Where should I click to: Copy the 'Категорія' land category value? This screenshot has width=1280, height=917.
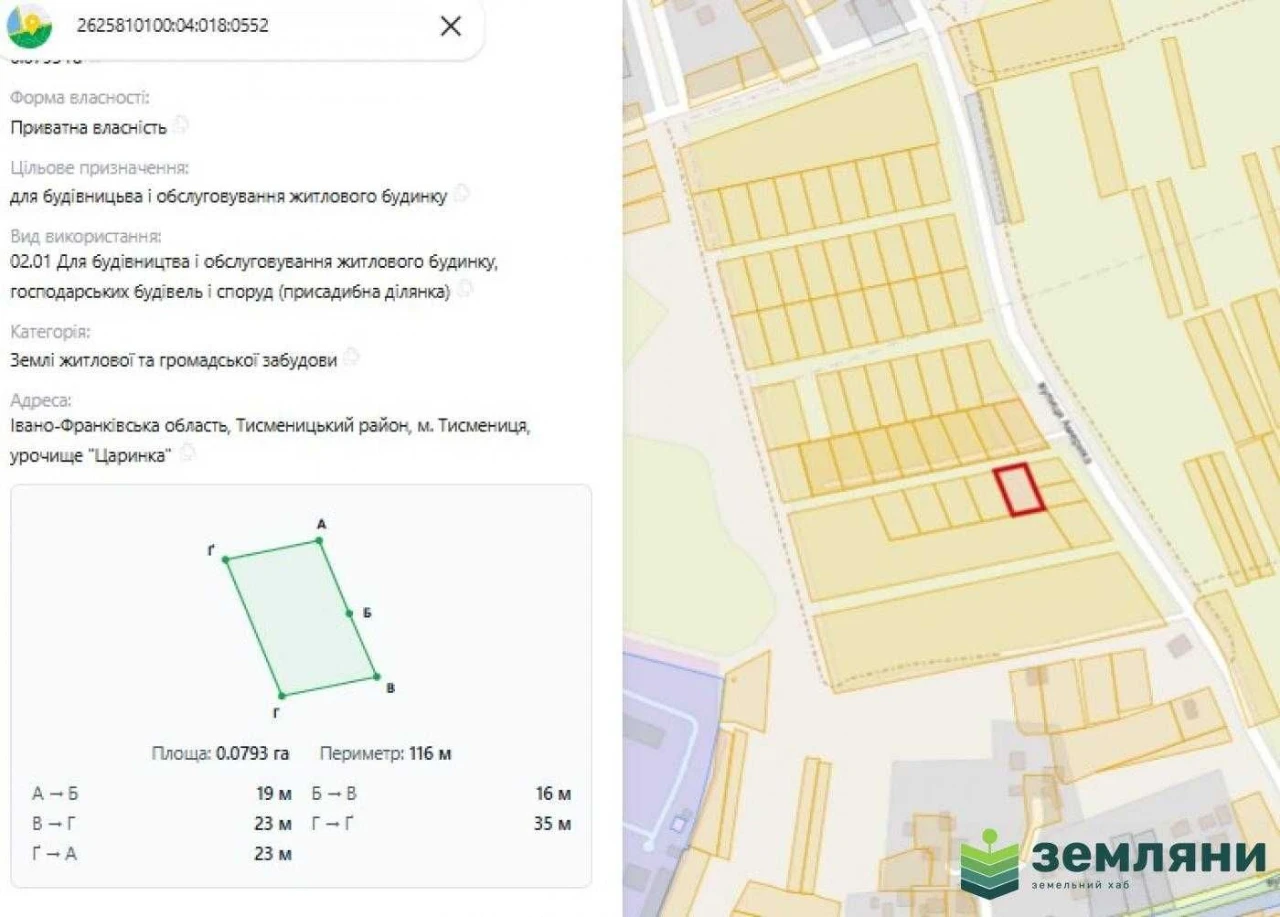point(351,359)
